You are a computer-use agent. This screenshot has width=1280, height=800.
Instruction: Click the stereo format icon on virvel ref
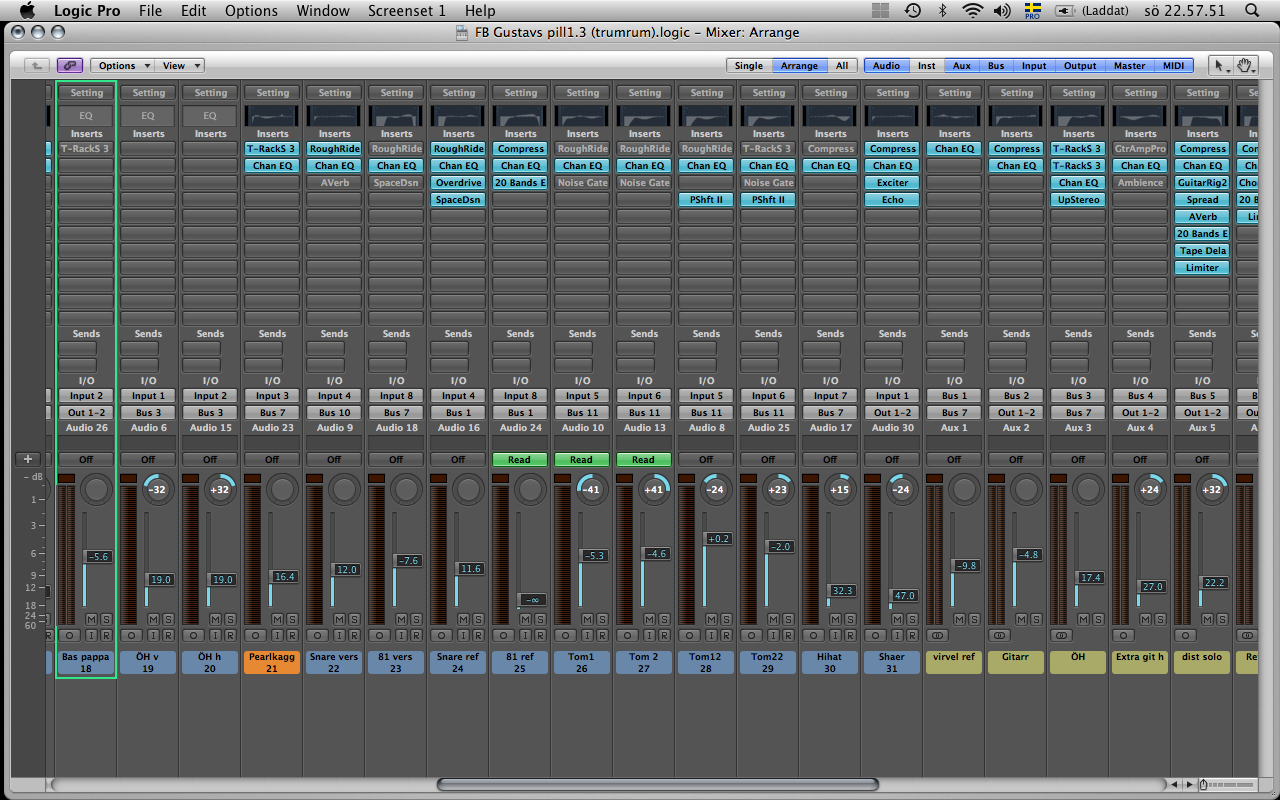(x=938, y=635)
